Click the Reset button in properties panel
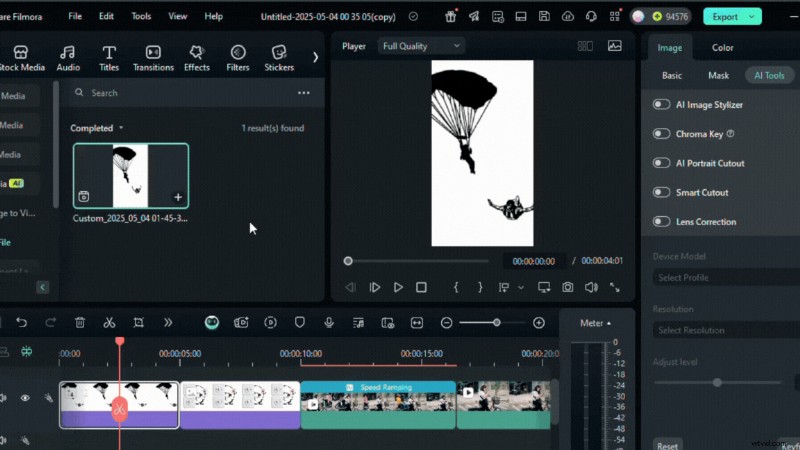The height and width of the screenshot is (450, 800). 667,445
